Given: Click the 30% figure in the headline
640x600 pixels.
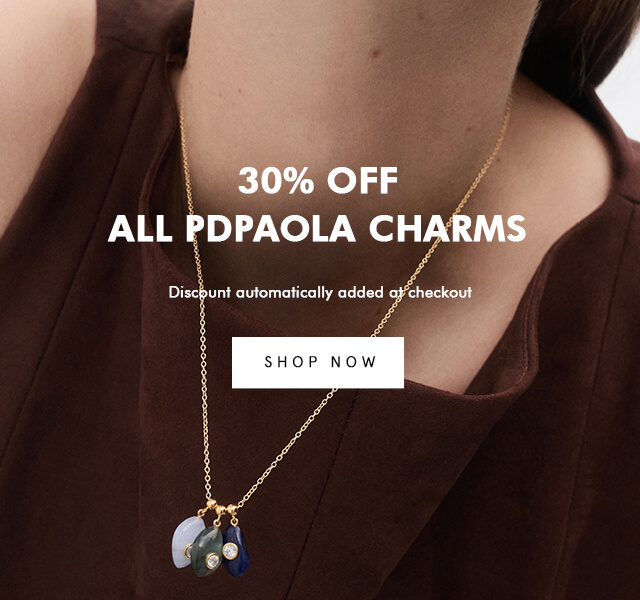Looking at the screenshot, I should [x=276, y=180].
